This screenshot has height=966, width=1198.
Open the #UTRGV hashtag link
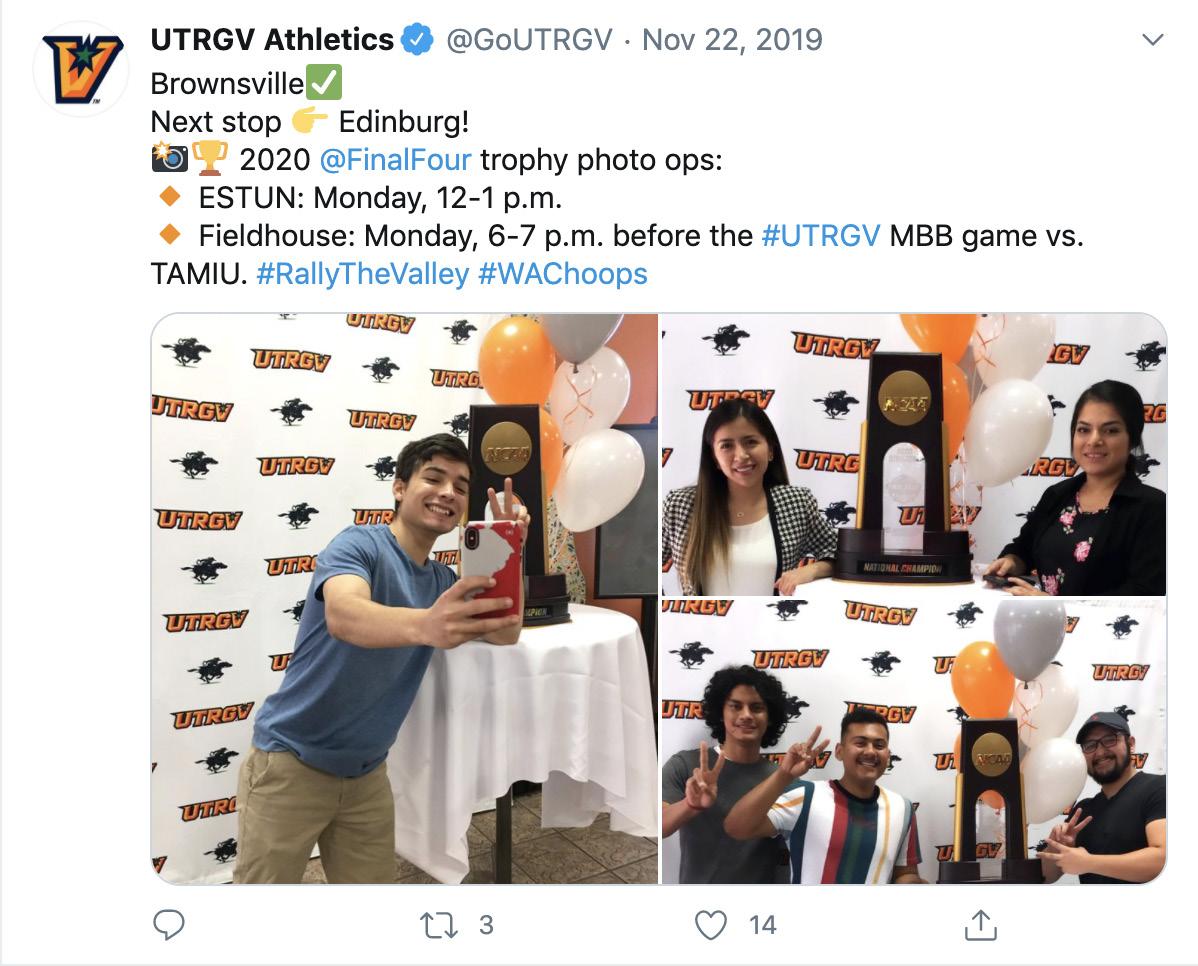coord(821,235)
